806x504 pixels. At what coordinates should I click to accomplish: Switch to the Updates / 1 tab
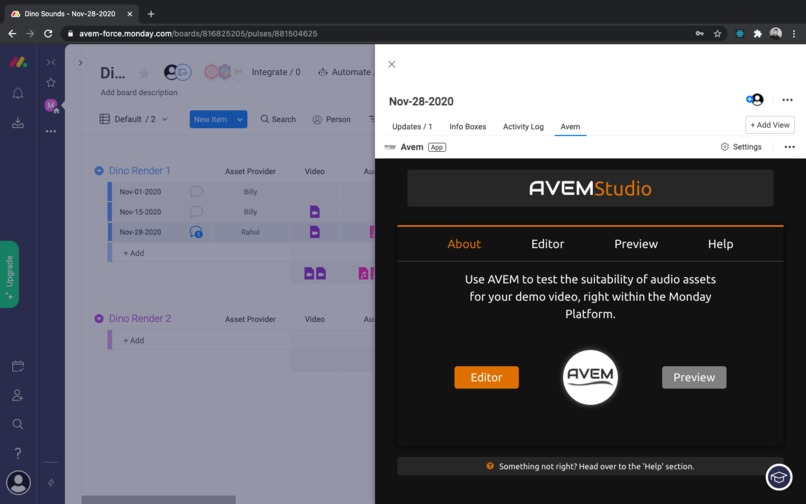click(x=412, y=127)
